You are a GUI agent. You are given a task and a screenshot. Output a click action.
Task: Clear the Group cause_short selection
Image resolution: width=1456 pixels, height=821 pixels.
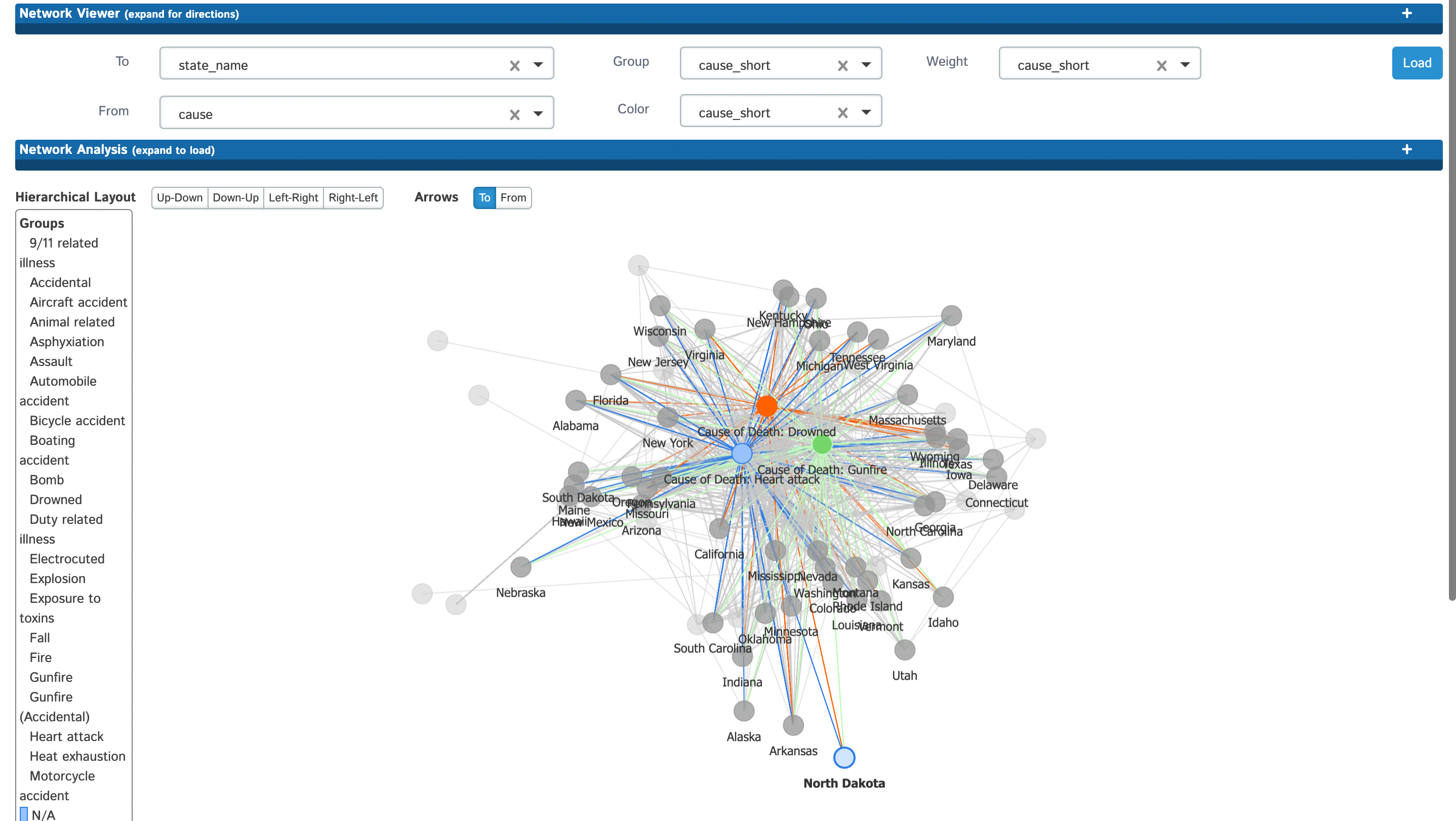coord(842,65)
